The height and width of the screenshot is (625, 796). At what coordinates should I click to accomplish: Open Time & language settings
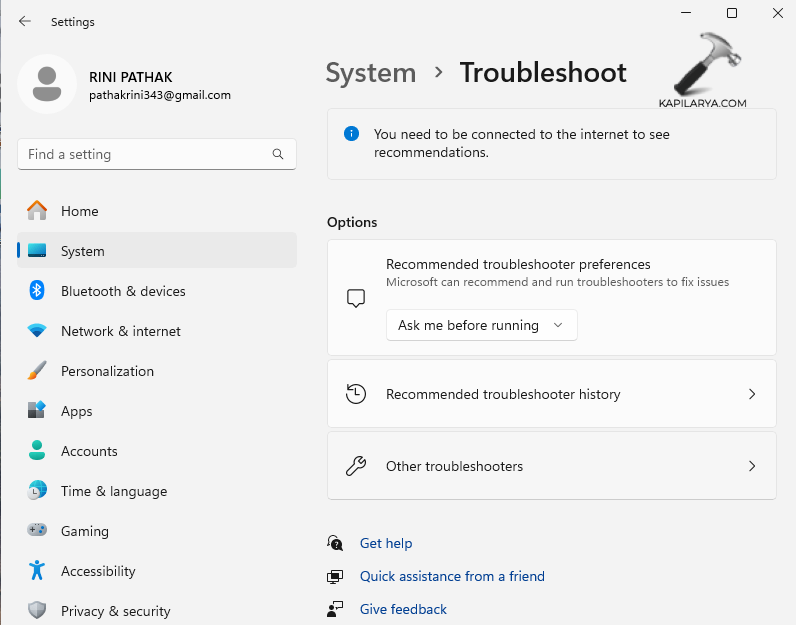(113, 491)
